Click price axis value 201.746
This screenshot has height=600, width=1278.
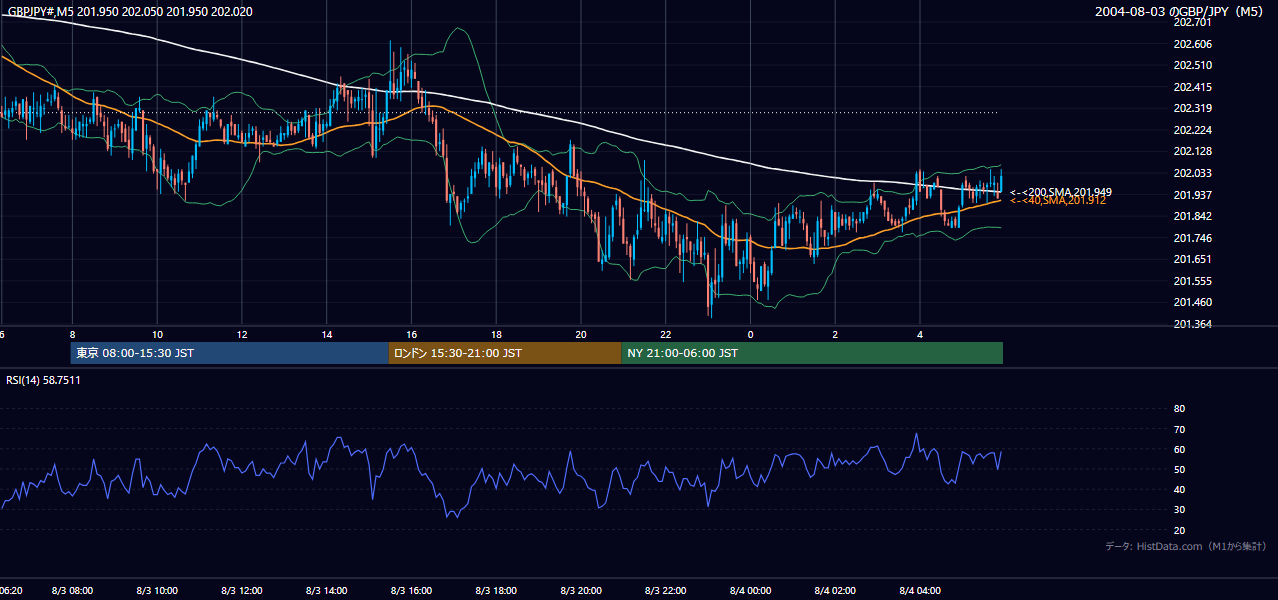tap(1192, 238)
